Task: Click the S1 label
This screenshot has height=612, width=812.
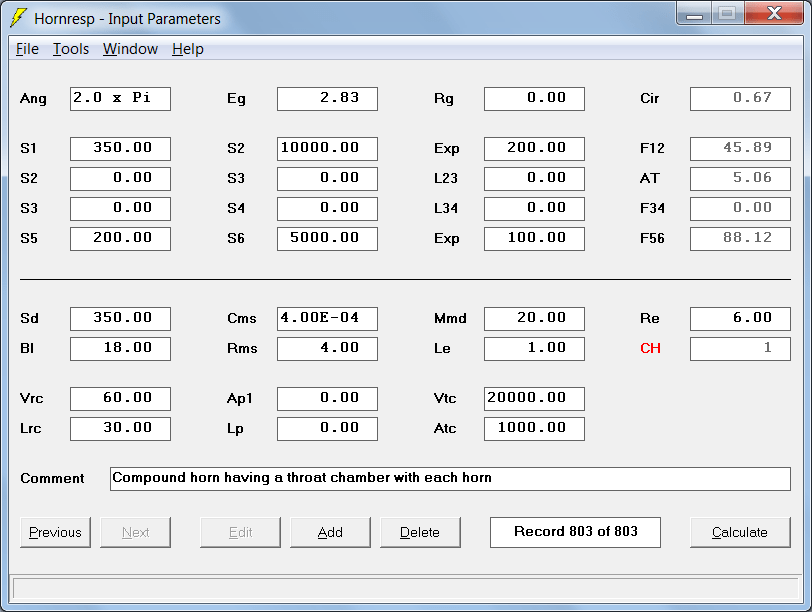Action: point(28,149)
